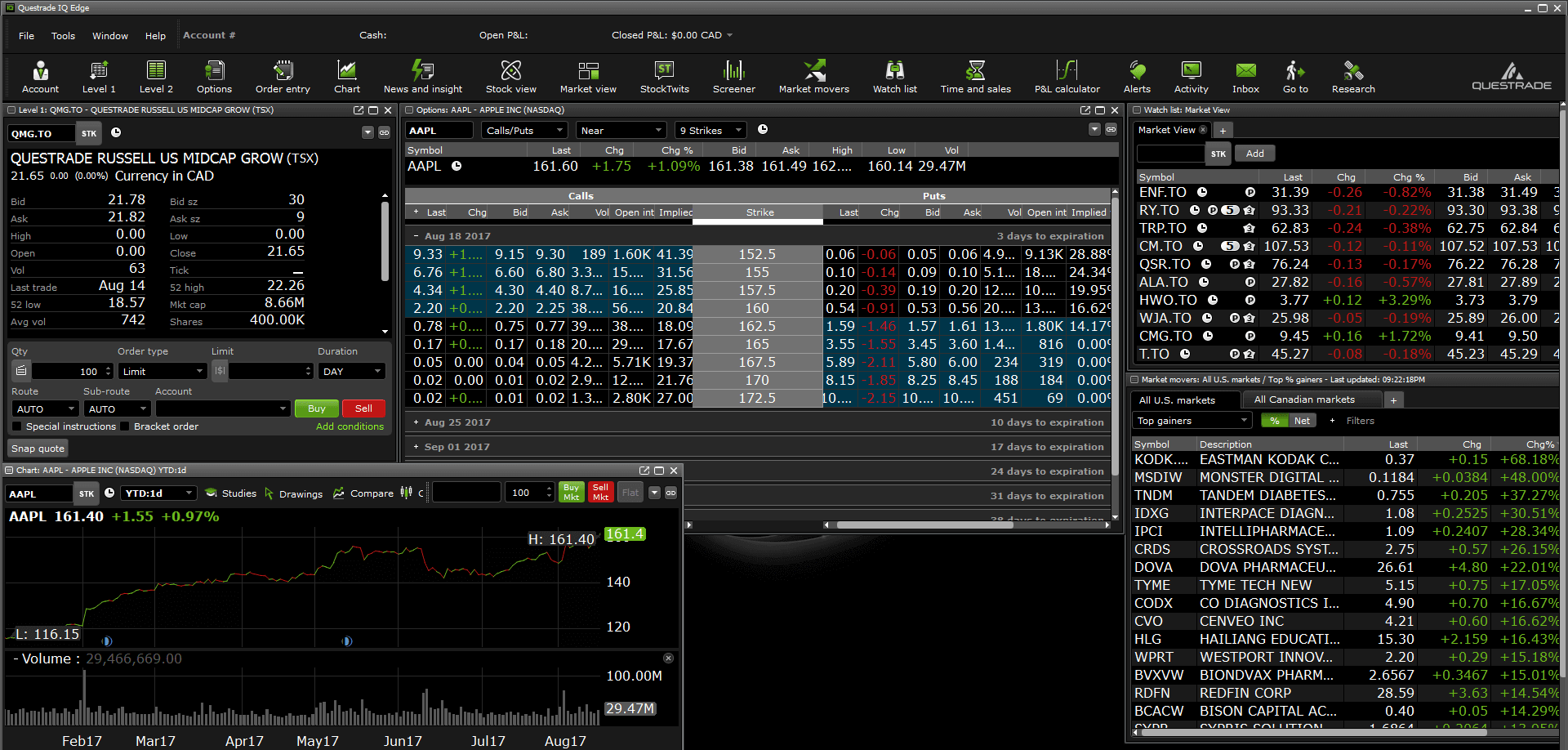
Task: Click the watch list symbol input field
Action: tap(1170, 154)
